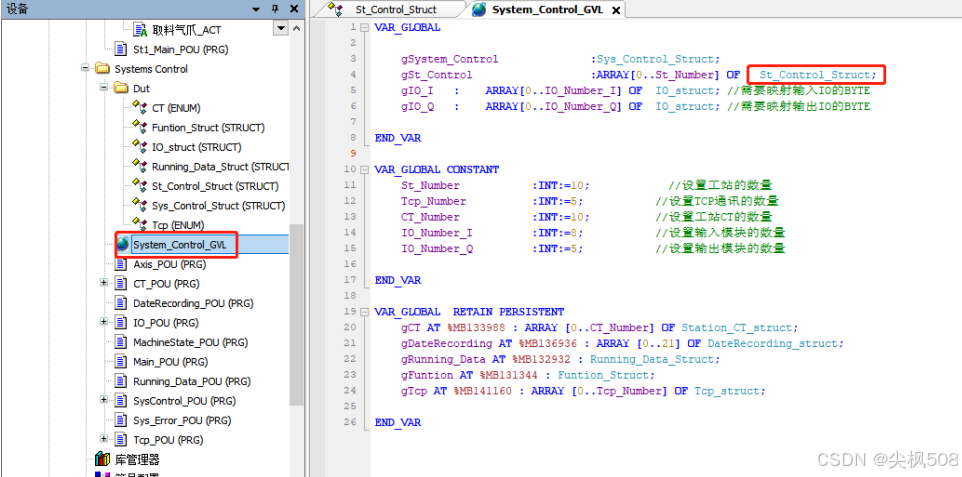This screenshot has width=962, height=477.
Task: Expand the IO_POU tree node
Action: coord(104,322)
